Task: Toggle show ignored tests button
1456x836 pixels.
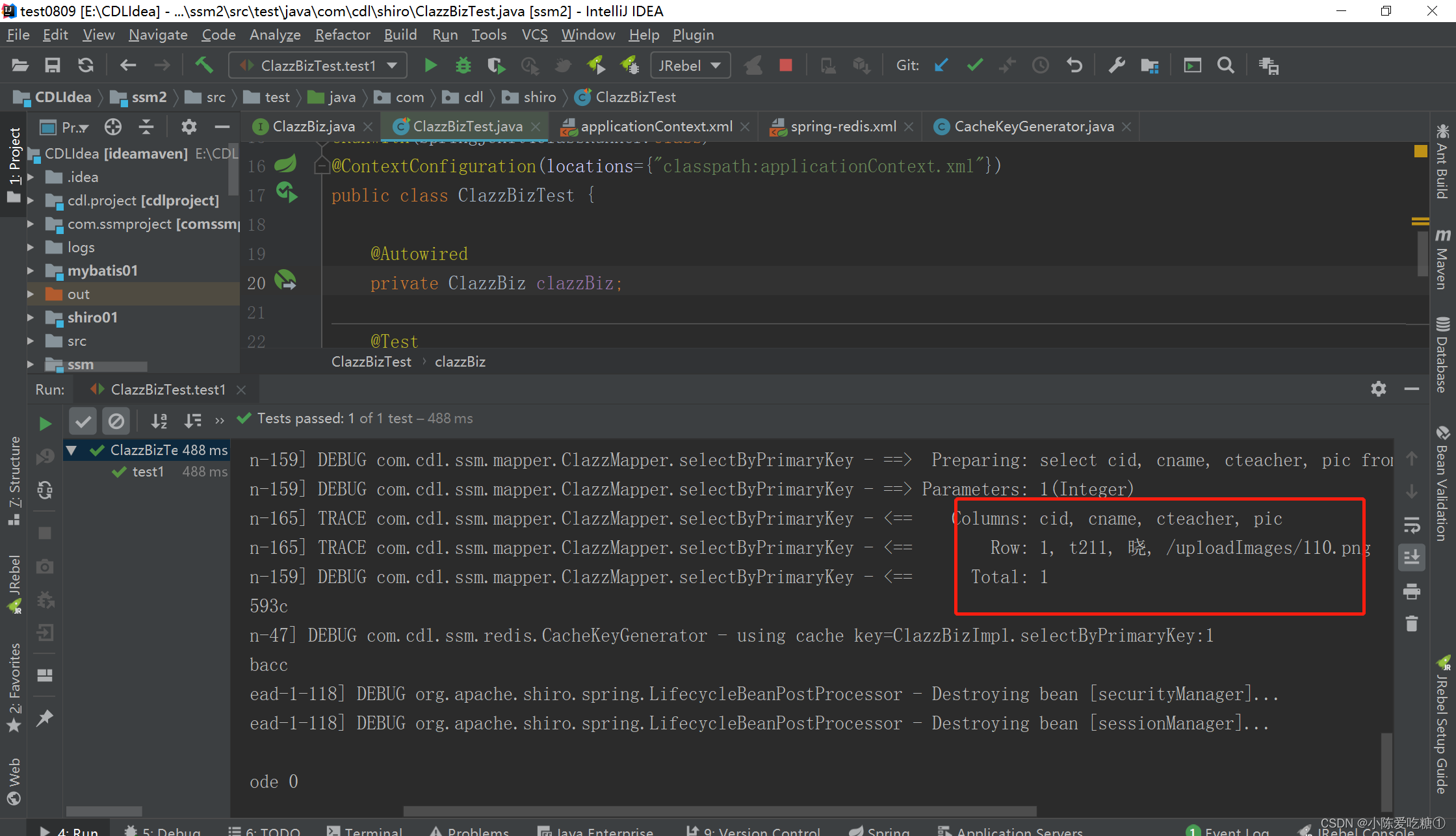Action: click(116, 421)
